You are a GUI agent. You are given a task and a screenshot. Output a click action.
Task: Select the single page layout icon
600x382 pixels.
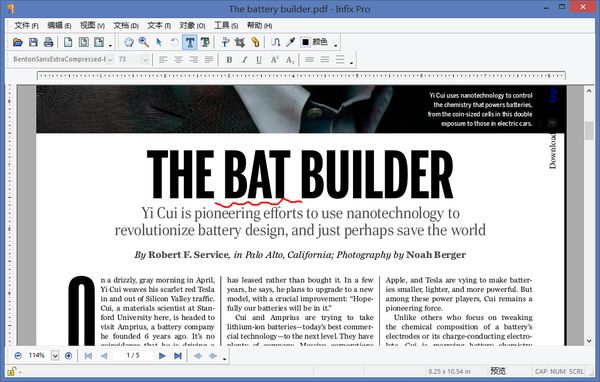pyautogui.click(x=68, y=42)
